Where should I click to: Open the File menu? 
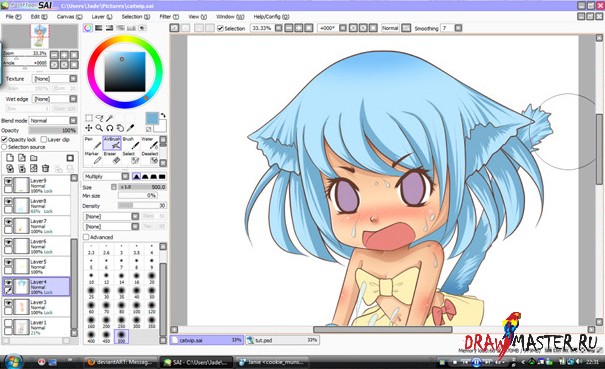(x=13, y=17)
